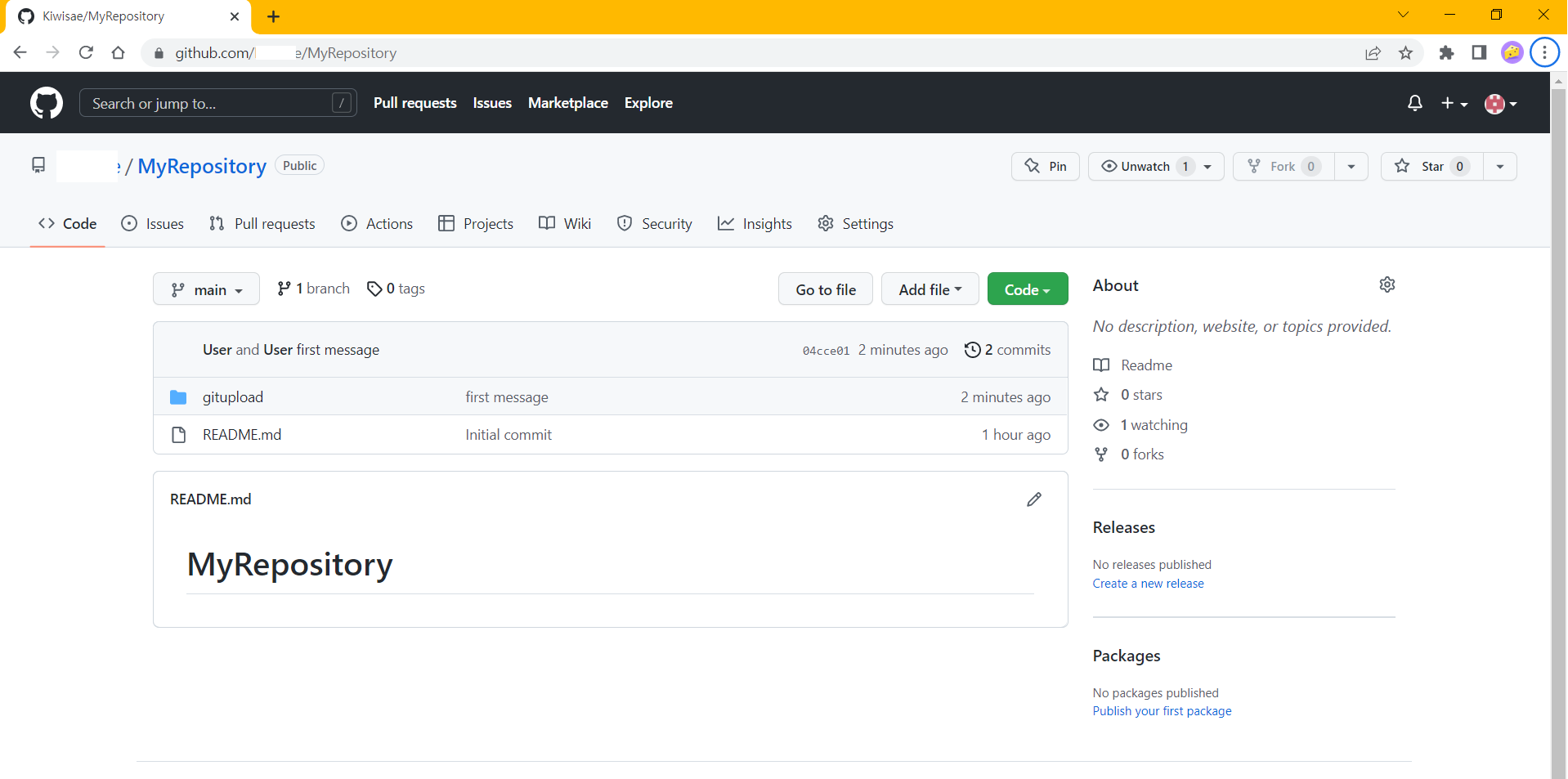Screen dimensions: 1568x779
Task: Click MyRepository repository name link
Action: pyautogui.click(x=202, y=166)
